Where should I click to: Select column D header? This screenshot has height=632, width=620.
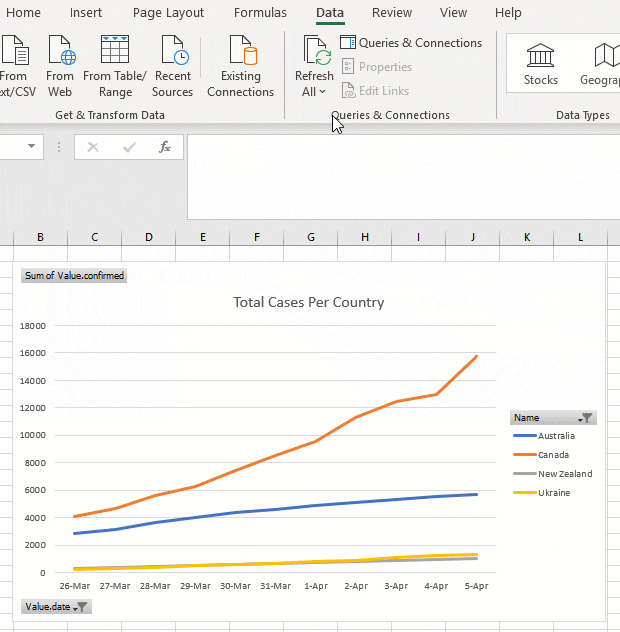149,237
